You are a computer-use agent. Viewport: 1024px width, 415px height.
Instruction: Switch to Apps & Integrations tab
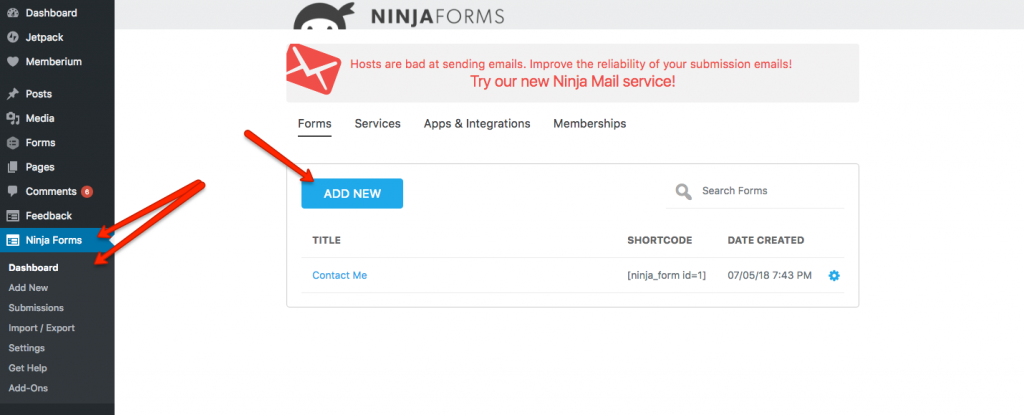477,124
